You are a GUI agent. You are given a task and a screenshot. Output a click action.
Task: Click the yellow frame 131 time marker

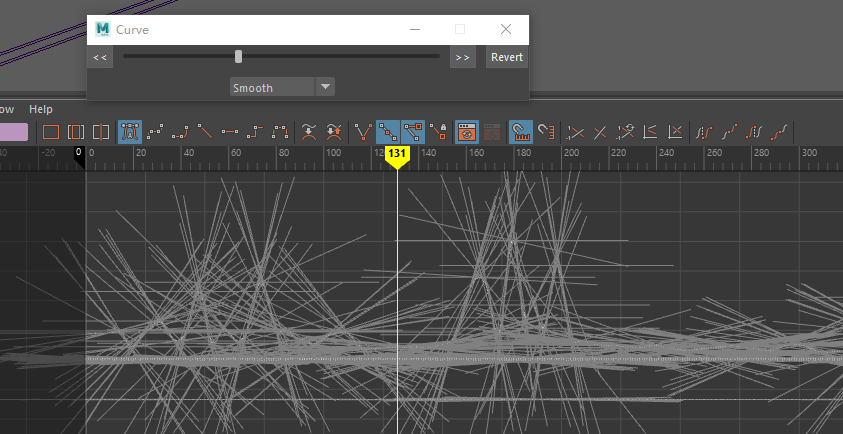click(397, 155)
